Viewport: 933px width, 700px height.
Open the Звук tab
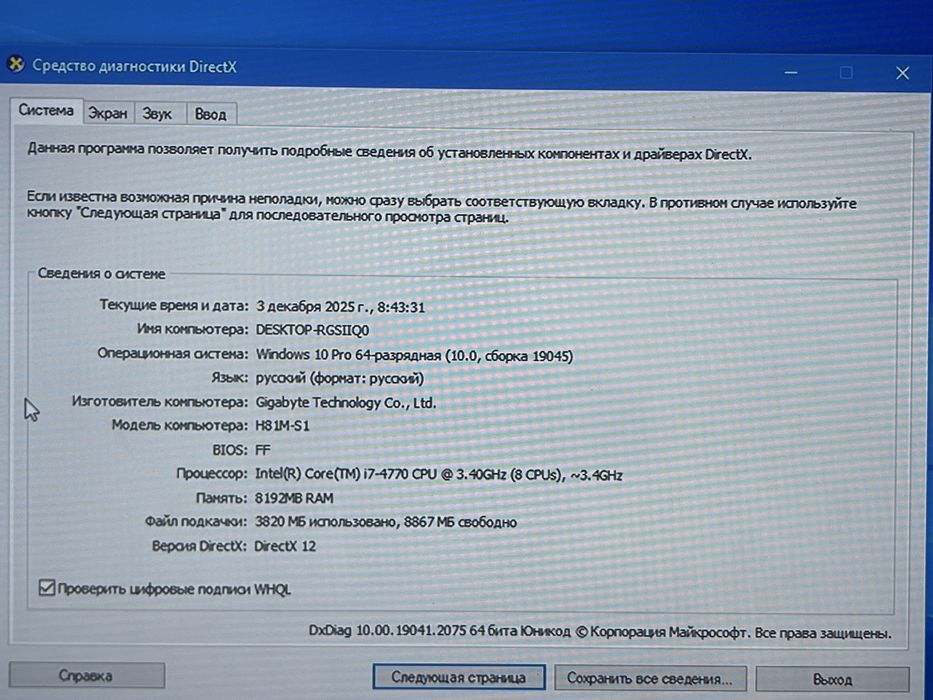[157, 114]
